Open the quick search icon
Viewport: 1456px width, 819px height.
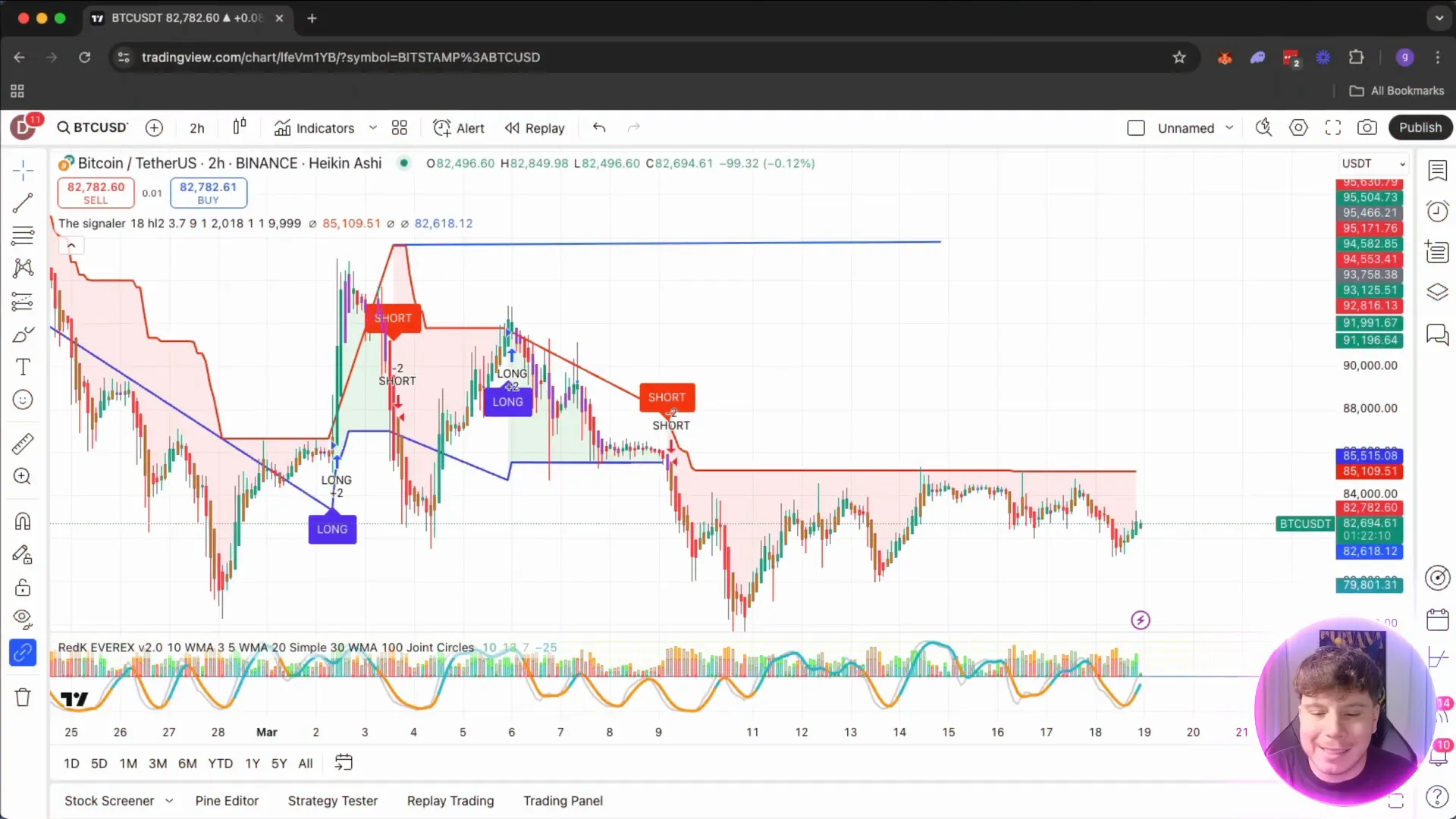tap(1263, 127)
